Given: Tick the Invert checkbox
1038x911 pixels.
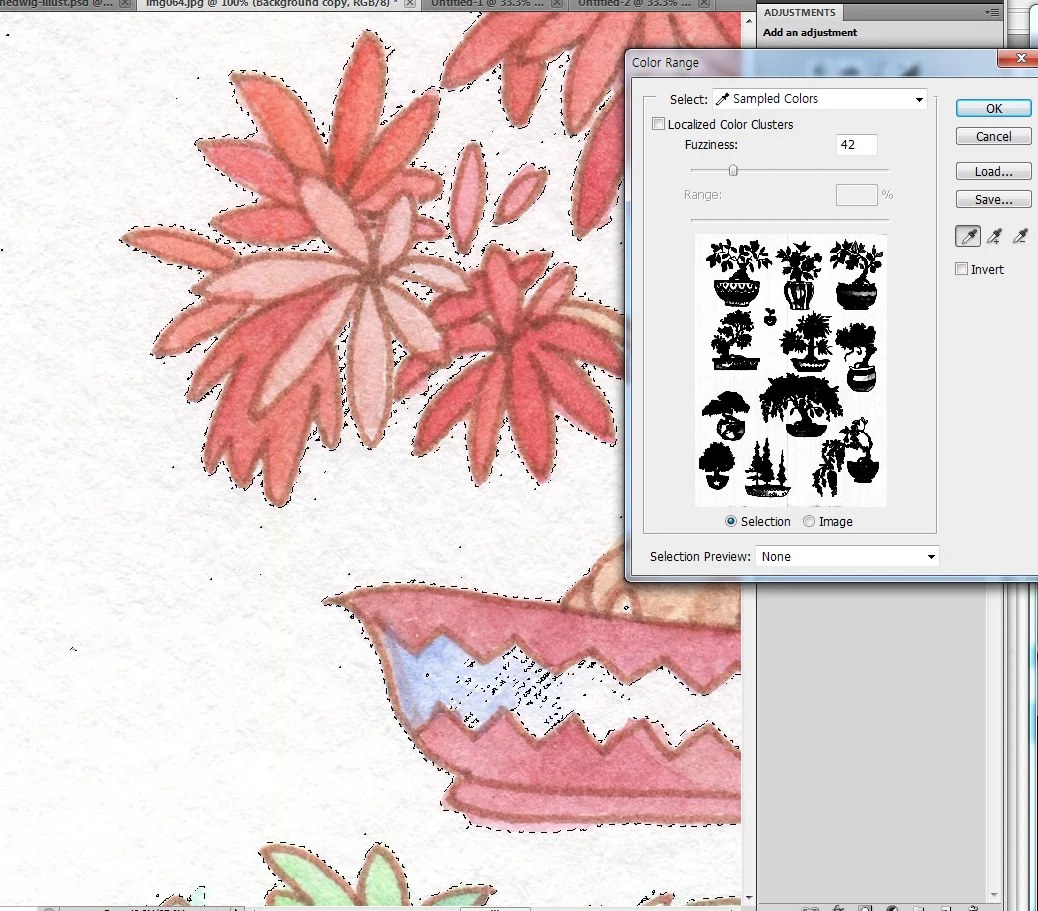Looking at the screenshot, I should (961, 269).
